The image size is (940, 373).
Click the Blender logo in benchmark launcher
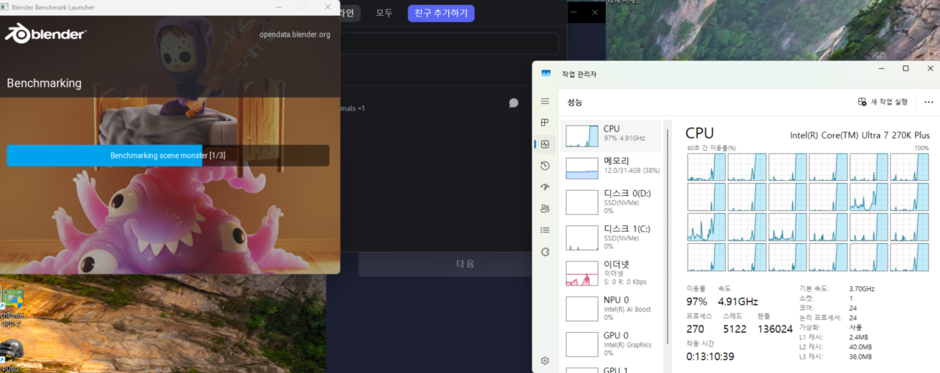(x=46, y=34)
